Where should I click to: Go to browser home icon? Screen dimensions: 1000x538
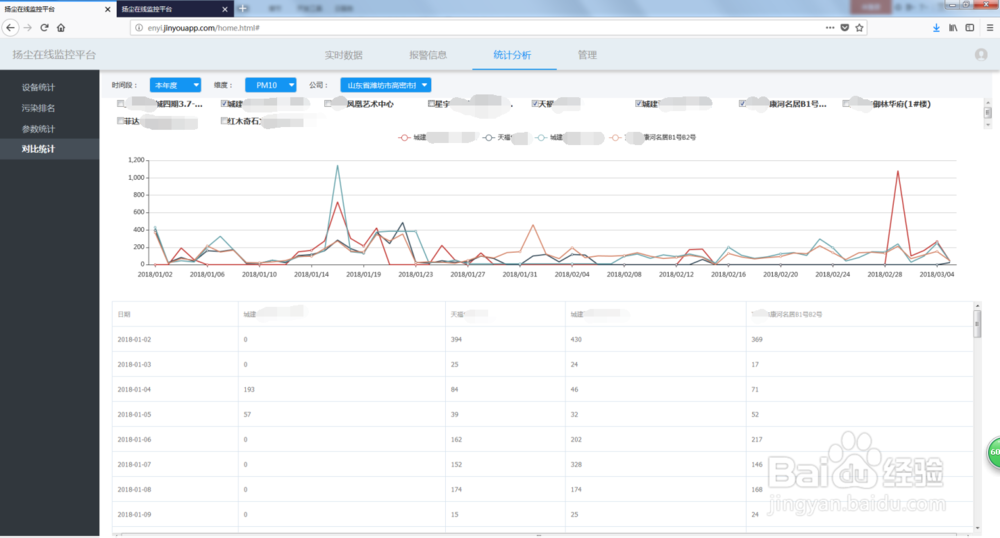coord(61,27)
